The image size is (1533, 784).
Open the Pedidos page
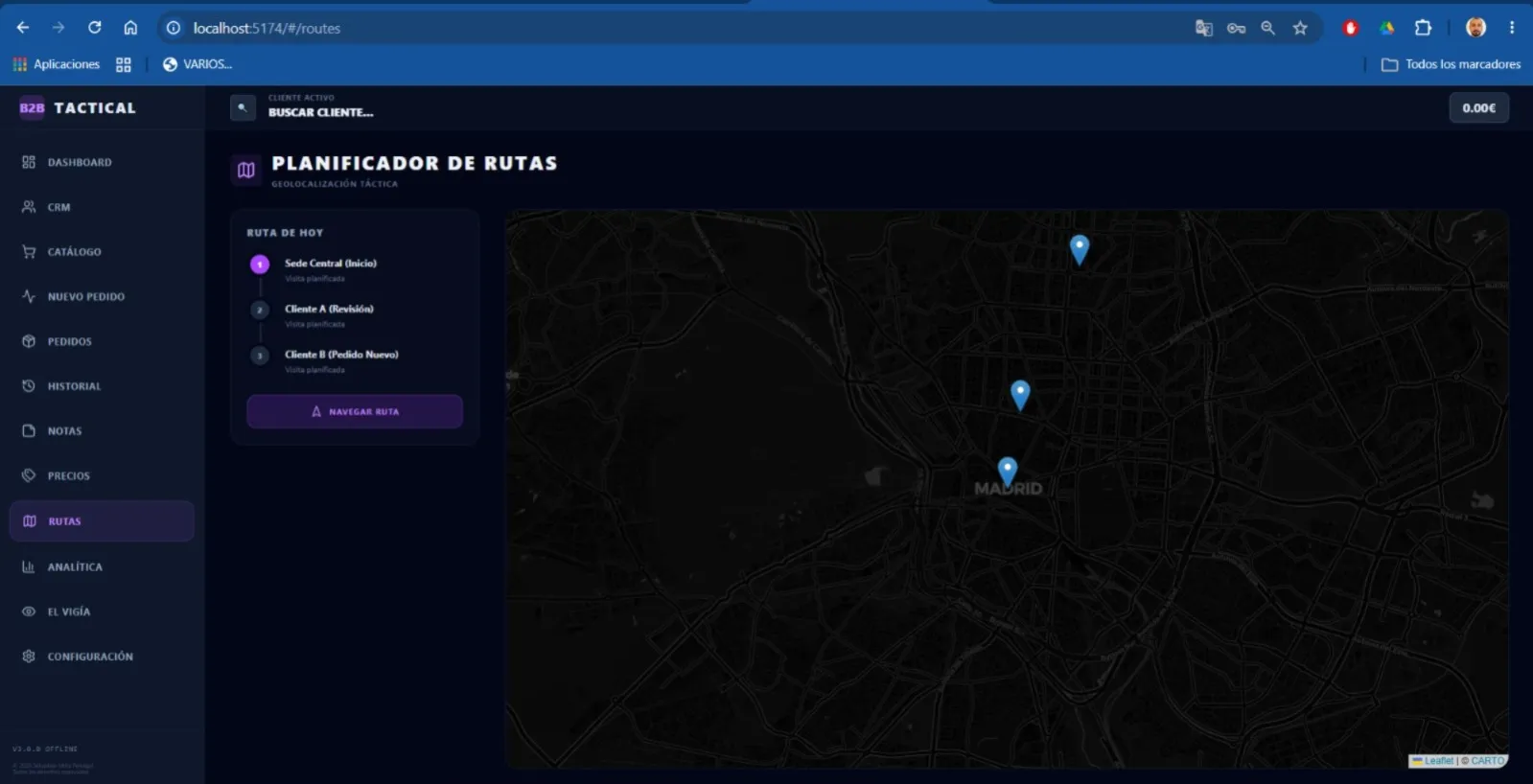(x=102, y=341)
